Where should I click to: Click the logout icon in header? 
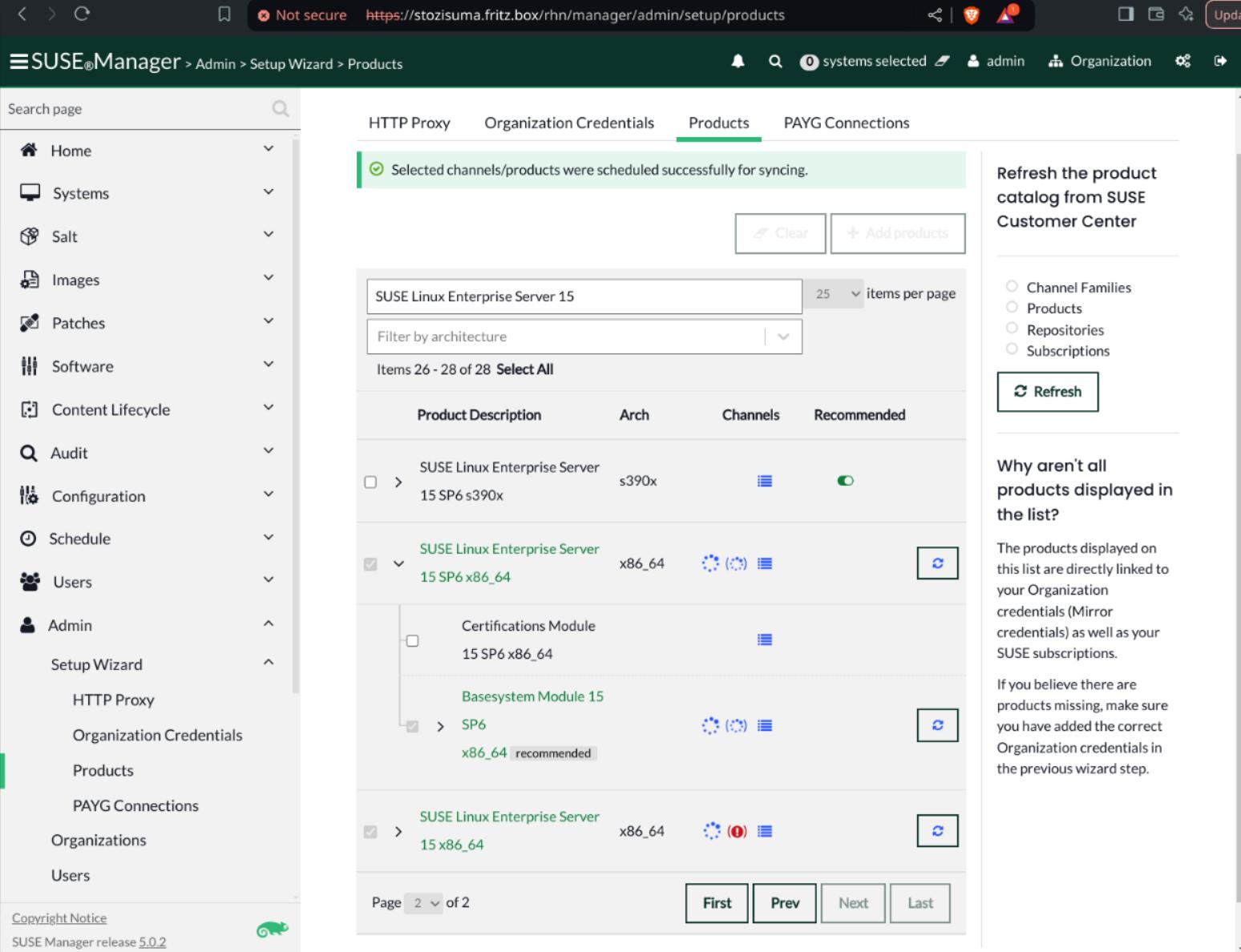1220,62
